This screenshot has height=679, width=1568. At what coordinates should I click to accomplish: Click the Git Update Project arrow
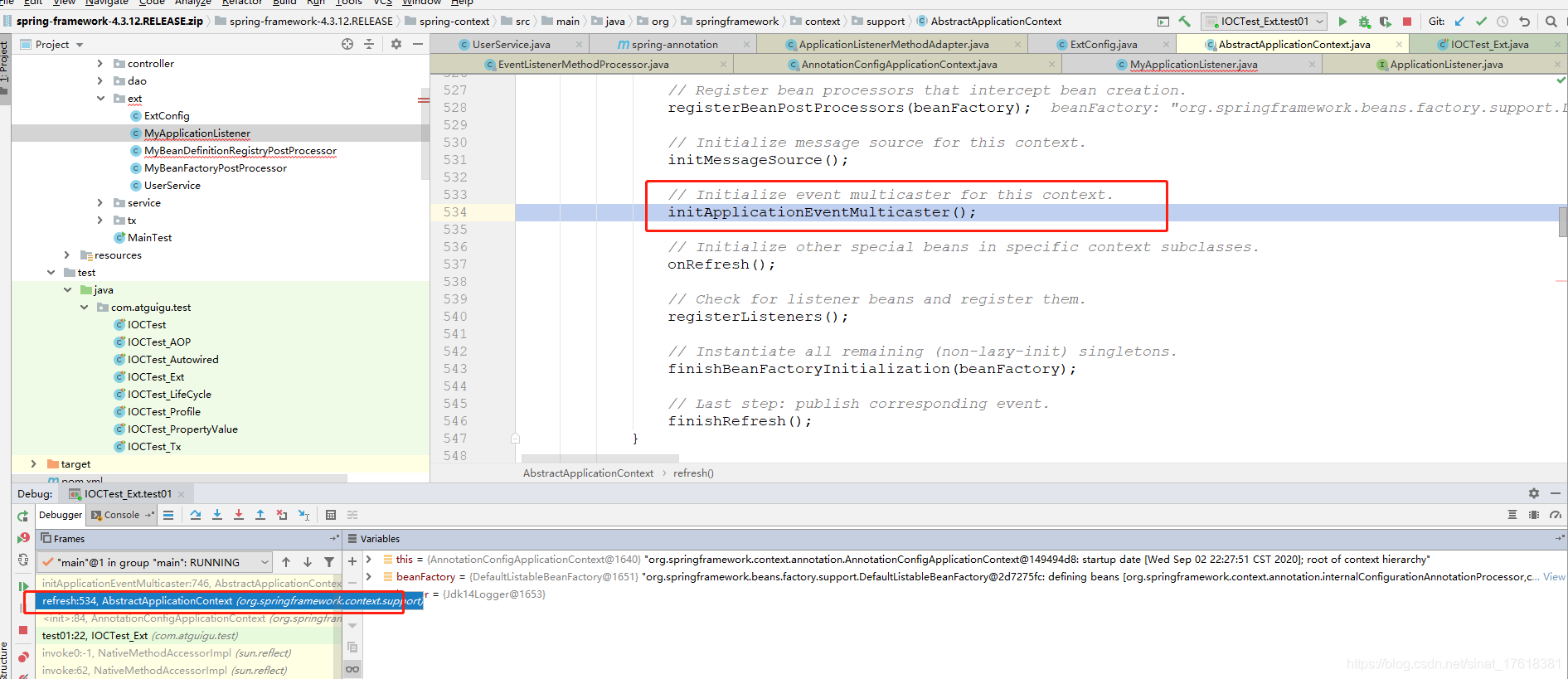(1459, 22)
